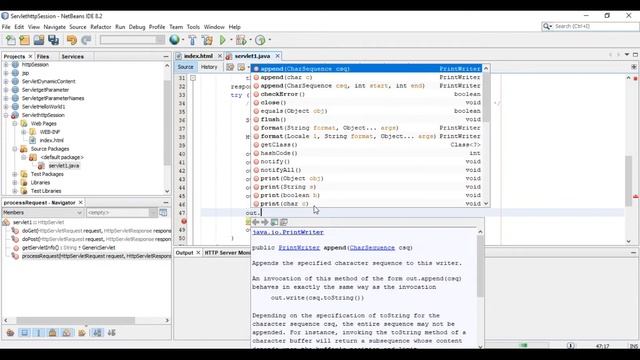
Task: Open the Tools menu
Action: [193, 27]
